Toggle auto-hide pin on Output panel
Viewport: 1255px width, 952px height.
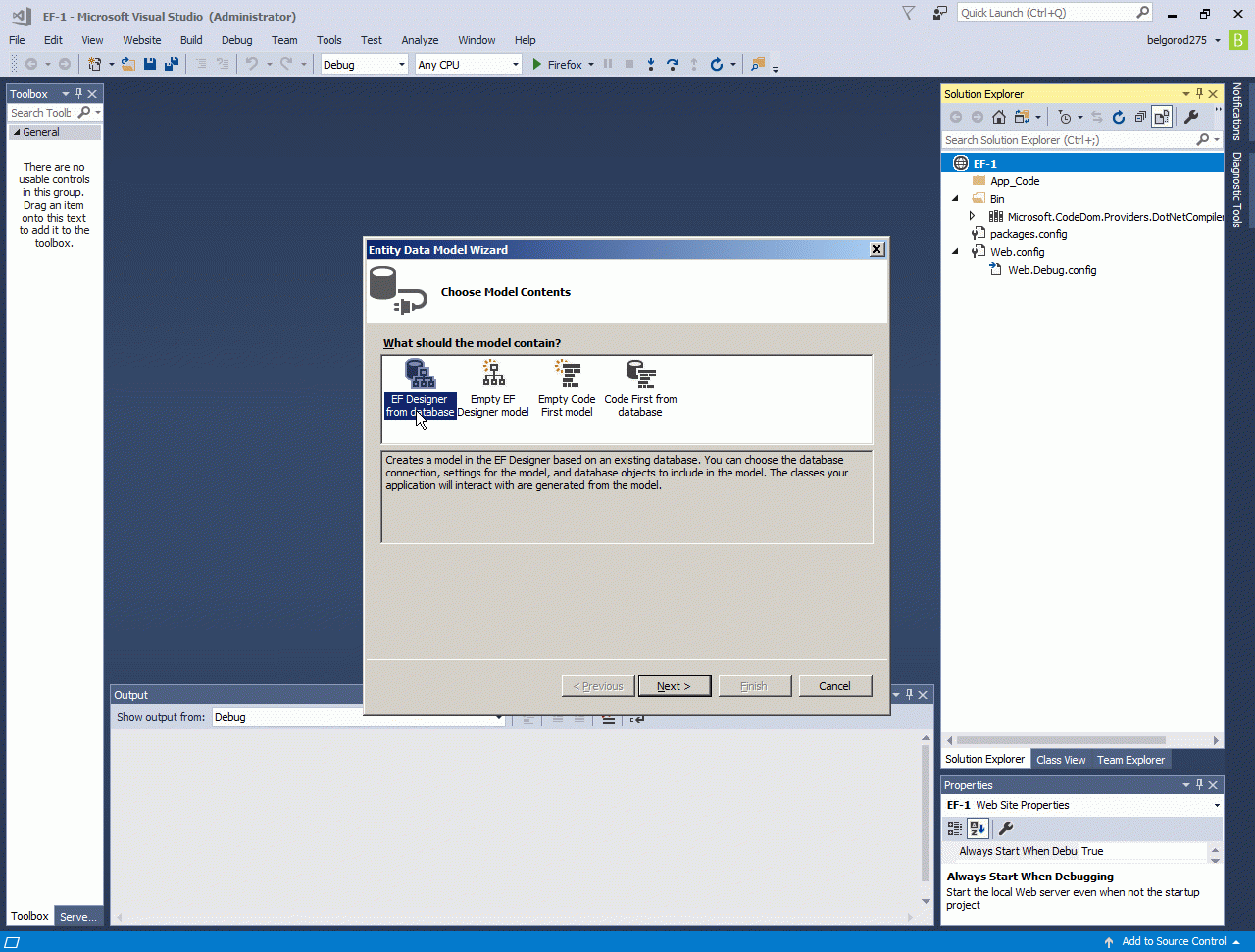click(x=909, y=695)
